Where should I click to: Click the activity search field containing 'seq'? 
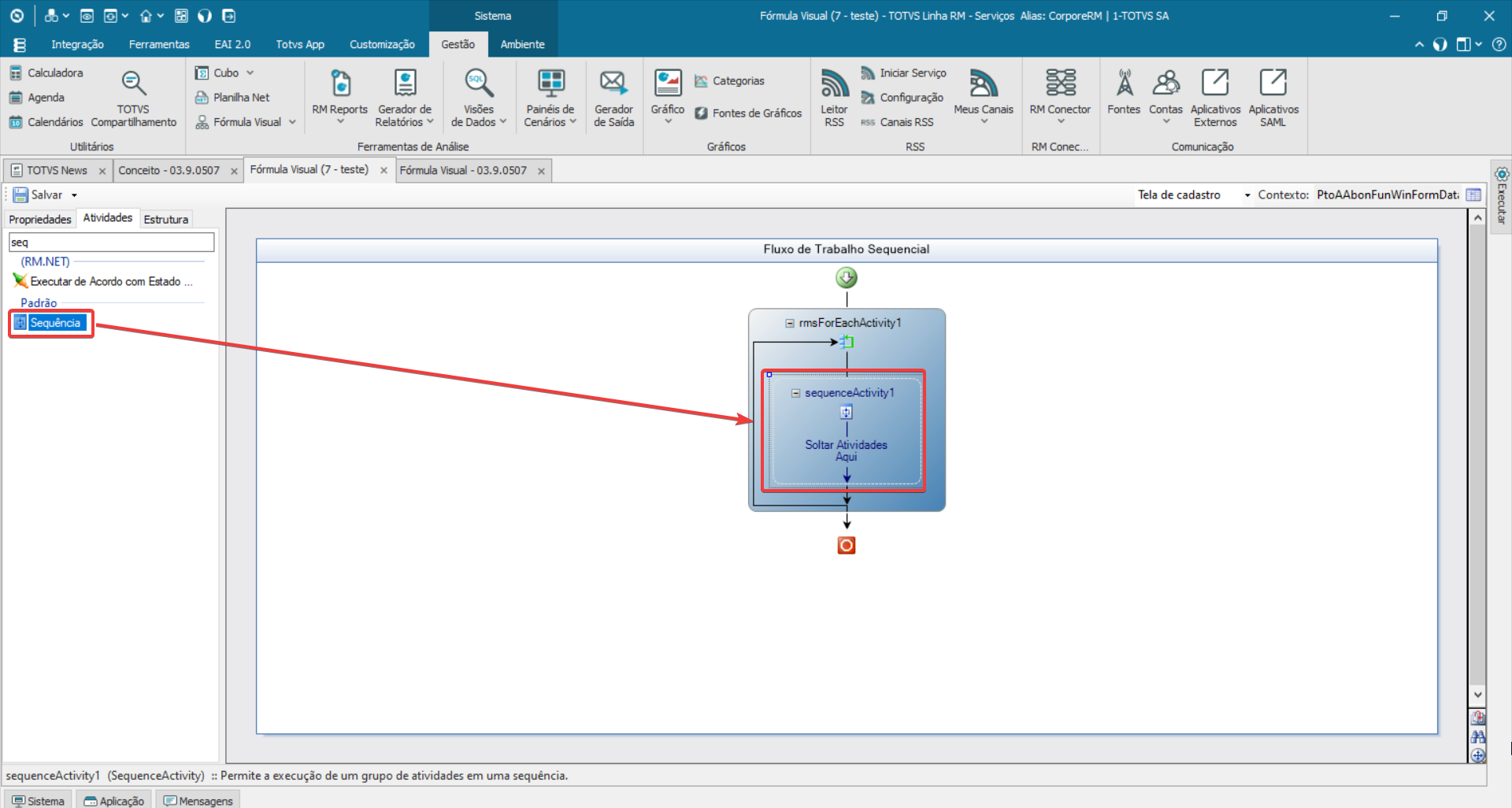(111, 242)
